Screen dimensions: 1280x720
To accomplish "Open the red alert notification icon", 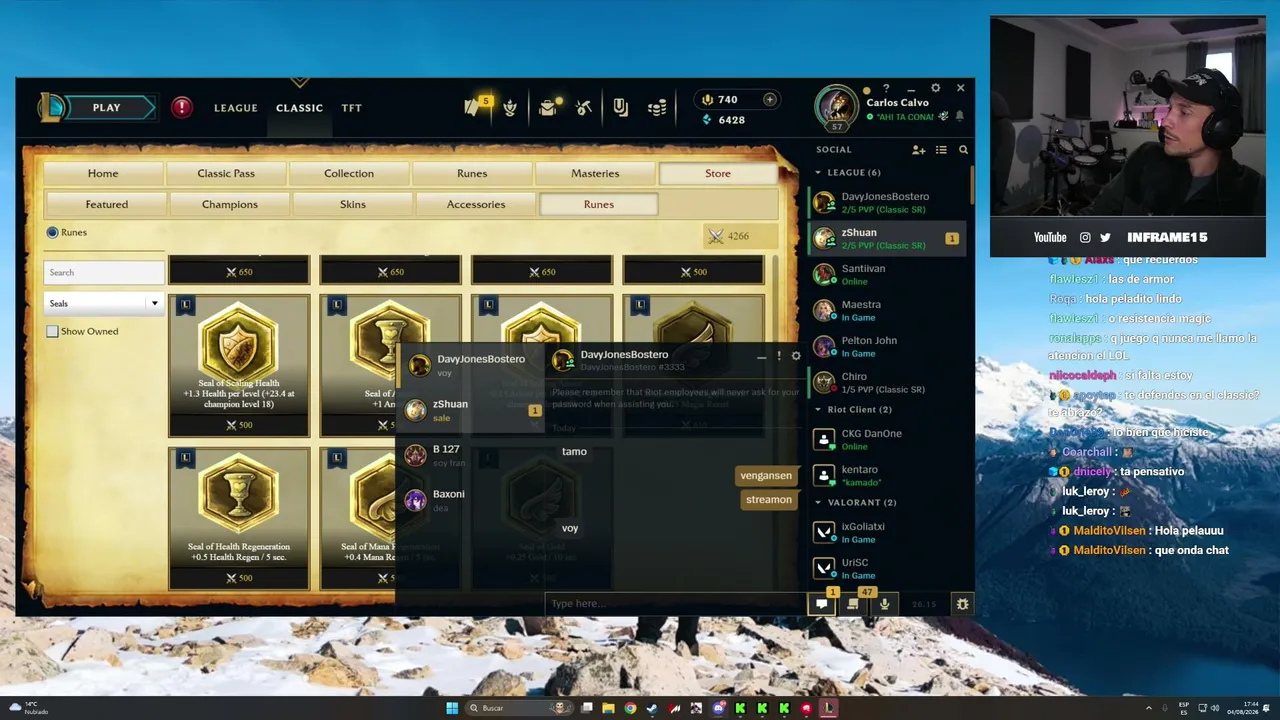I will click(181, 107).
